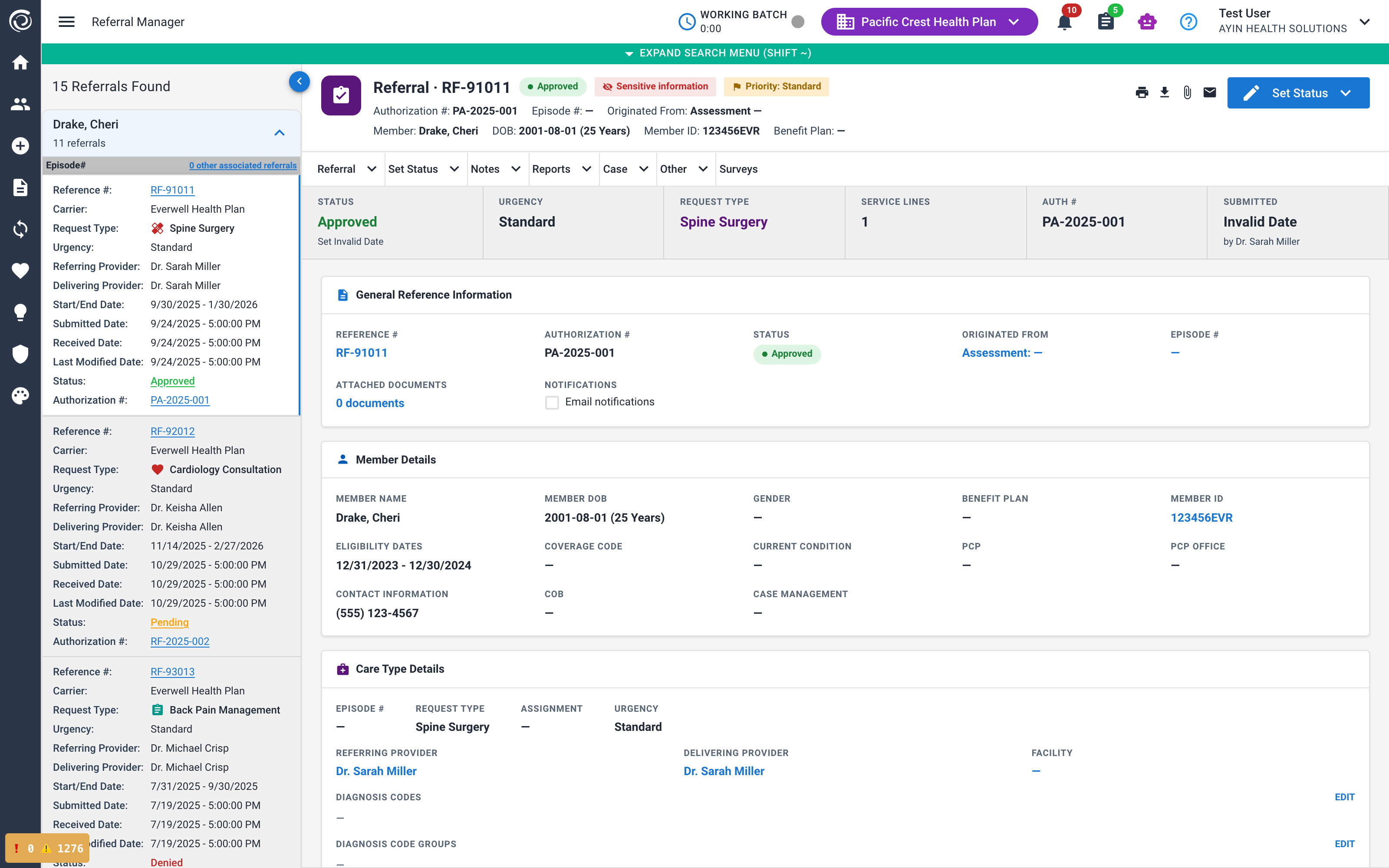Print the referral using printer icon
This screenshot has width=1389, height=868.
(1142, 92)
